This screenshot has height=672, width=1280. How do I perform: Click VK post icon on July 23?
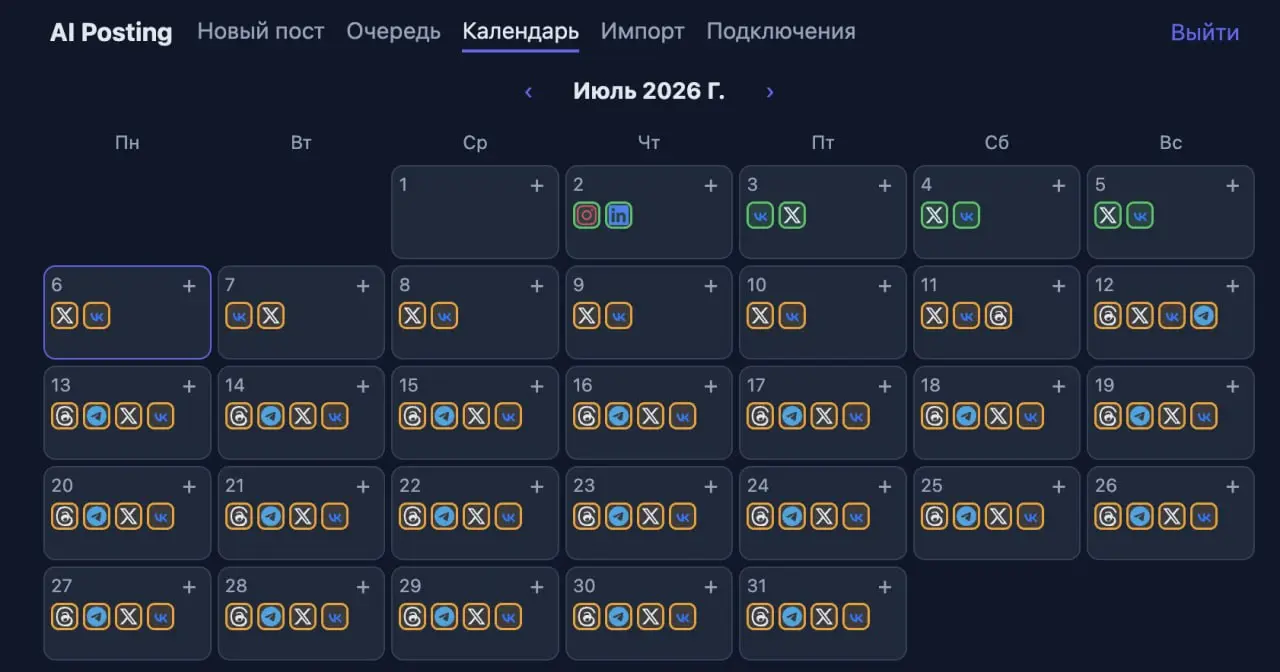683,516
